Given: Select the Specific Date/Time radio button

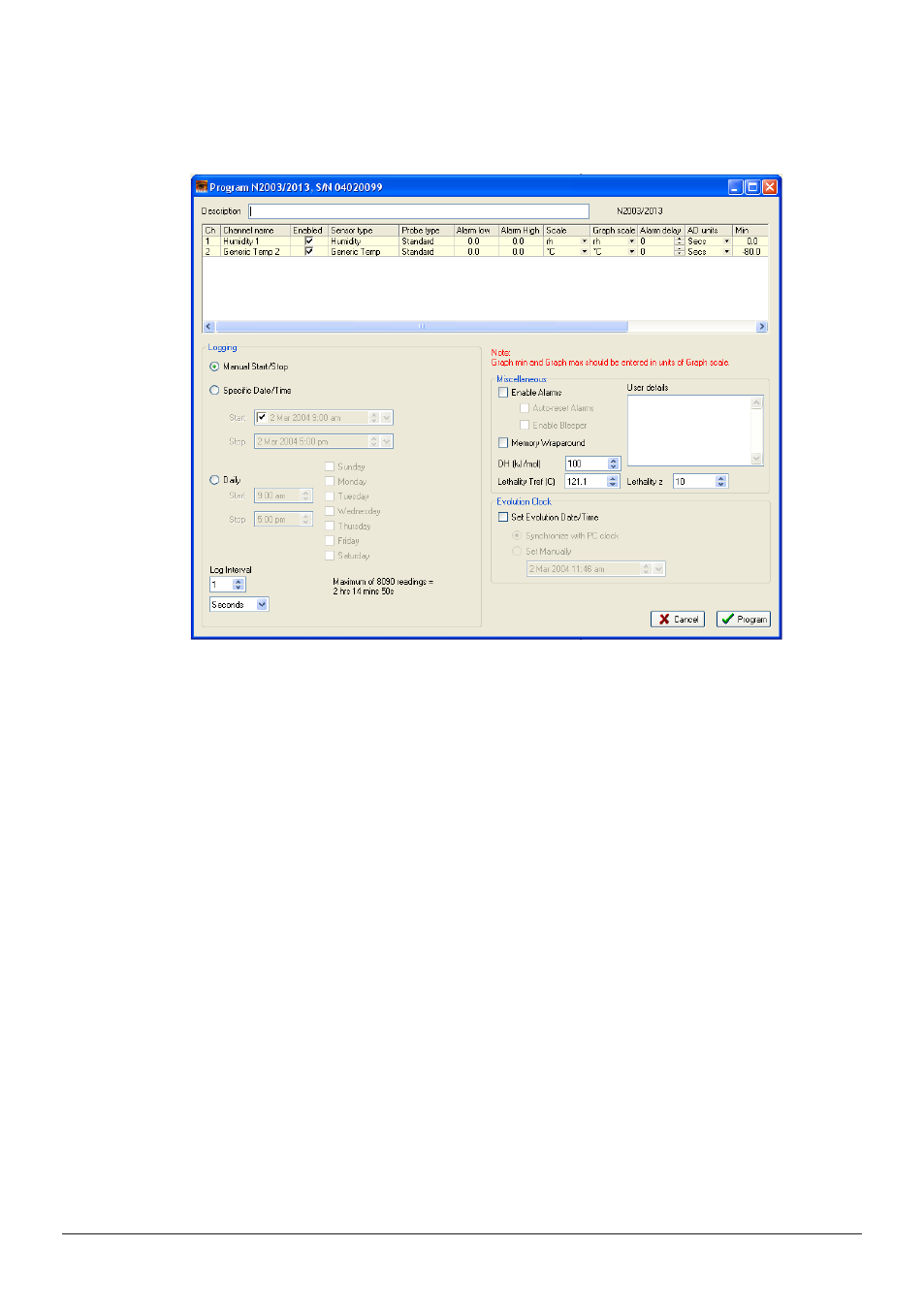Looking at the screenshot, I should pos(214,390).
